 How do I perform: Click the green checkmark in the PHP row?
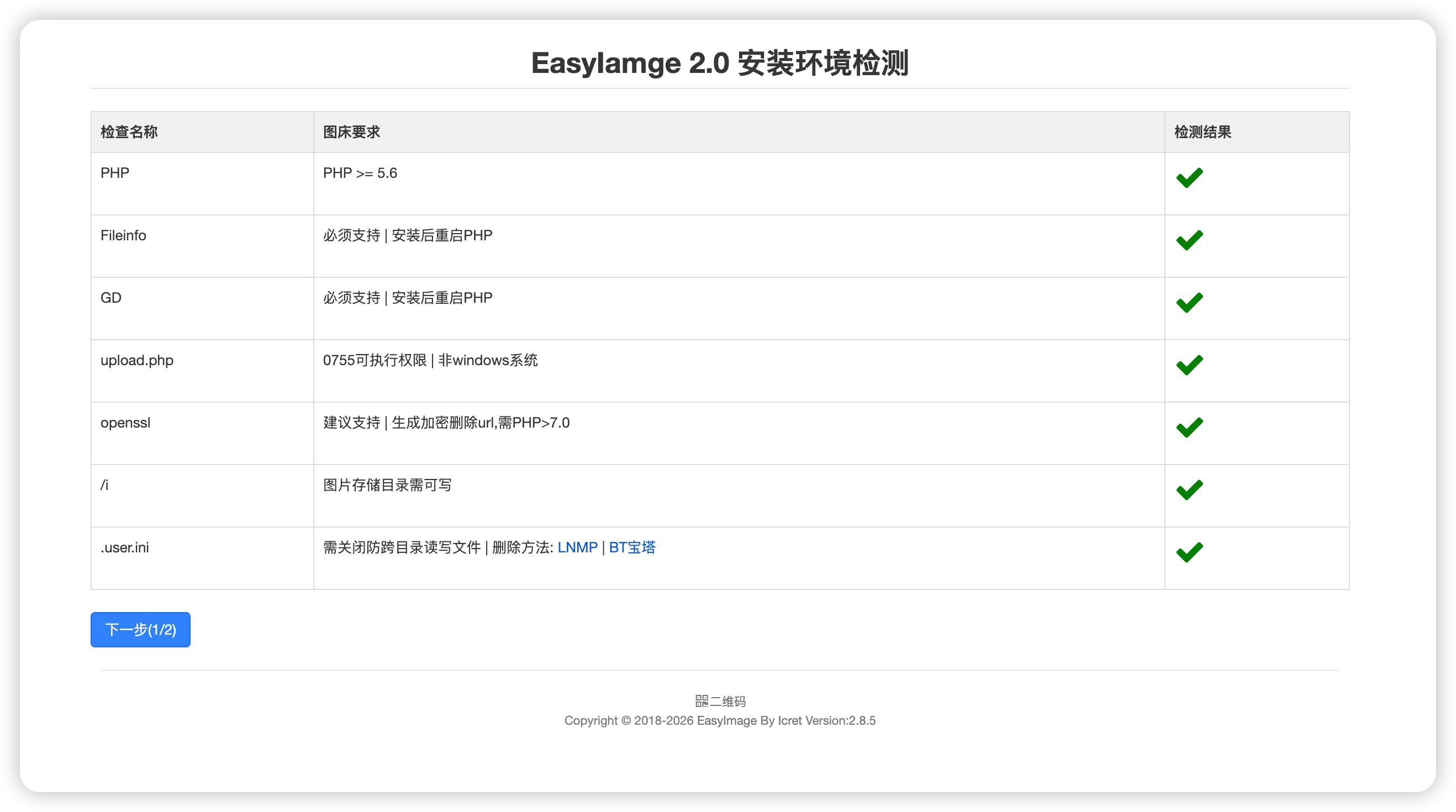point(1189,178)
